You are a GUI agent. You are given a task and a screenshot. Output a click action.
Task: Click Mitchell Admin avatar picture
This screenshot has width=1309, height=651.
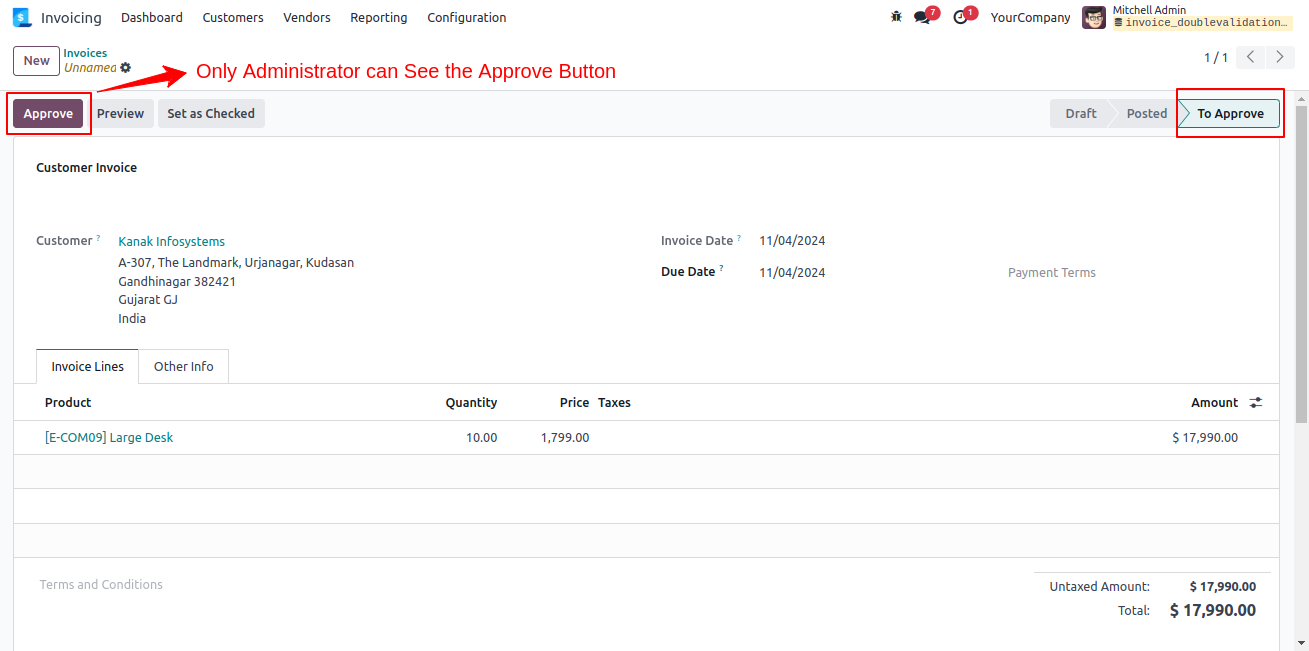(1094, 17)
